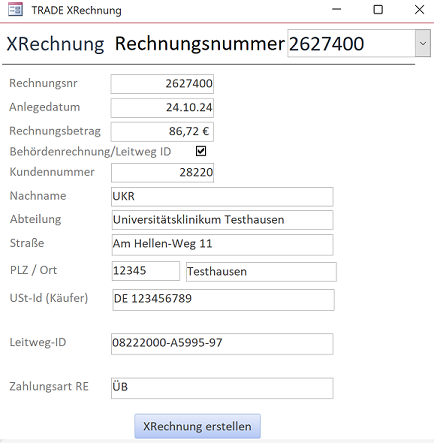Viewport: 434px width, 443px height.
Task: Open the Rechnungsnummer dropdown arrow
Action: [x=423, y=43]
